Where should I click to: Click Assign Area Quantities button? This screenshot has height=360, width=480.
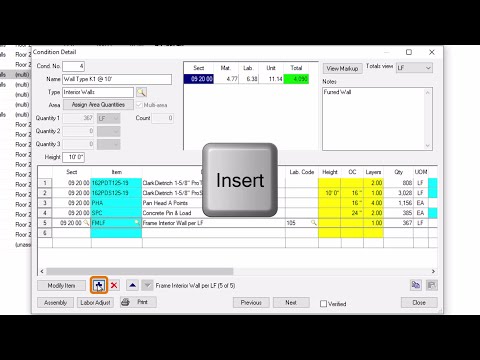click(98, 105)
